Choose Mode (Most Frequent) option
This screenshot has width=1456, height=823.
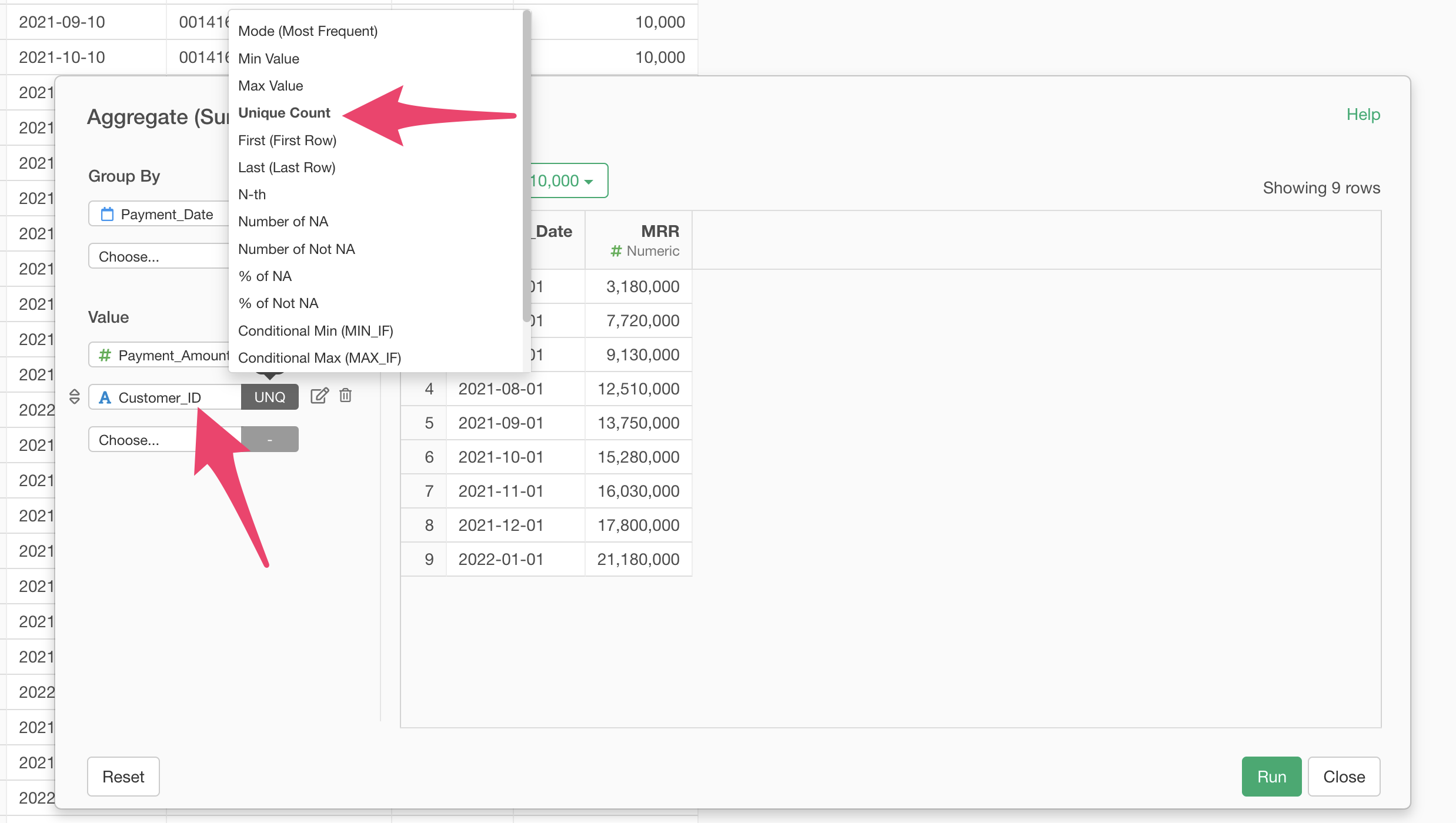point(308,31)
